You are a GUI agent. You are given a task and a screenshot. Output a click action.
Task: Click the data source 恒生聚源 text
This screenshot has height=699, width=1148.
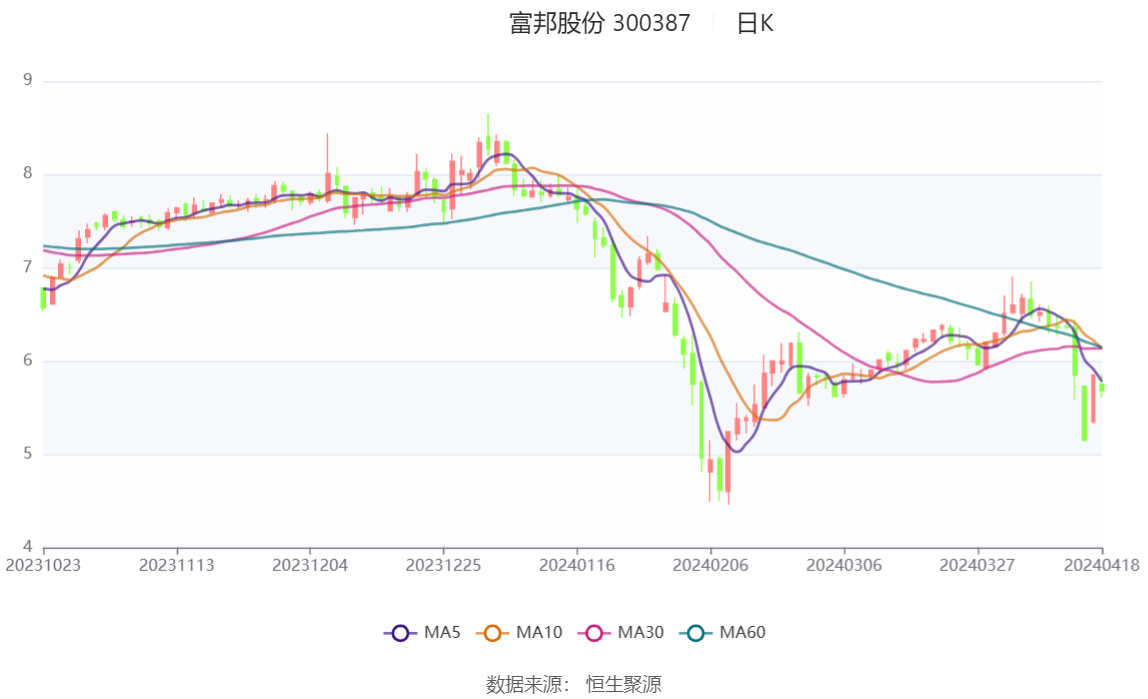tap(624, 684)
